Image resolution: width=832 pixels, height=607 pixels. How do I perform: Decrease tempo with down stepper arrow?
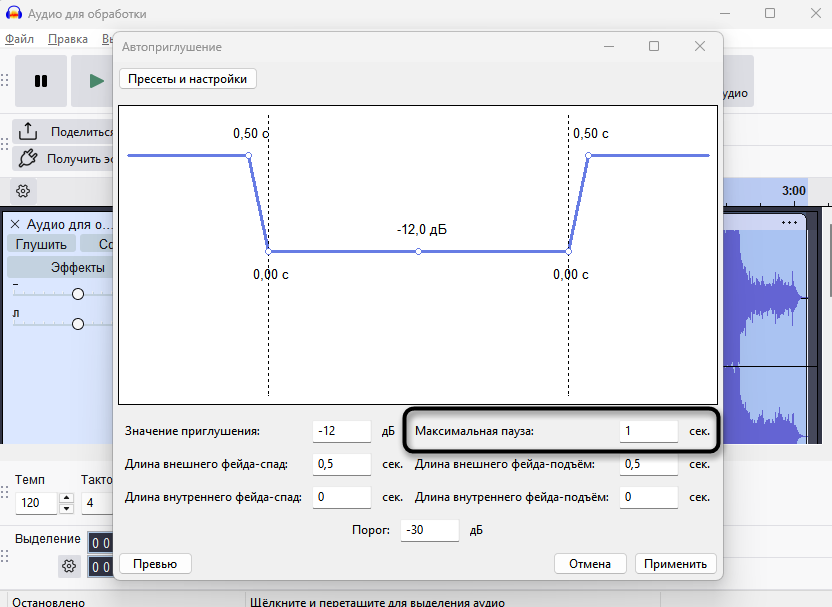(66, 508)
